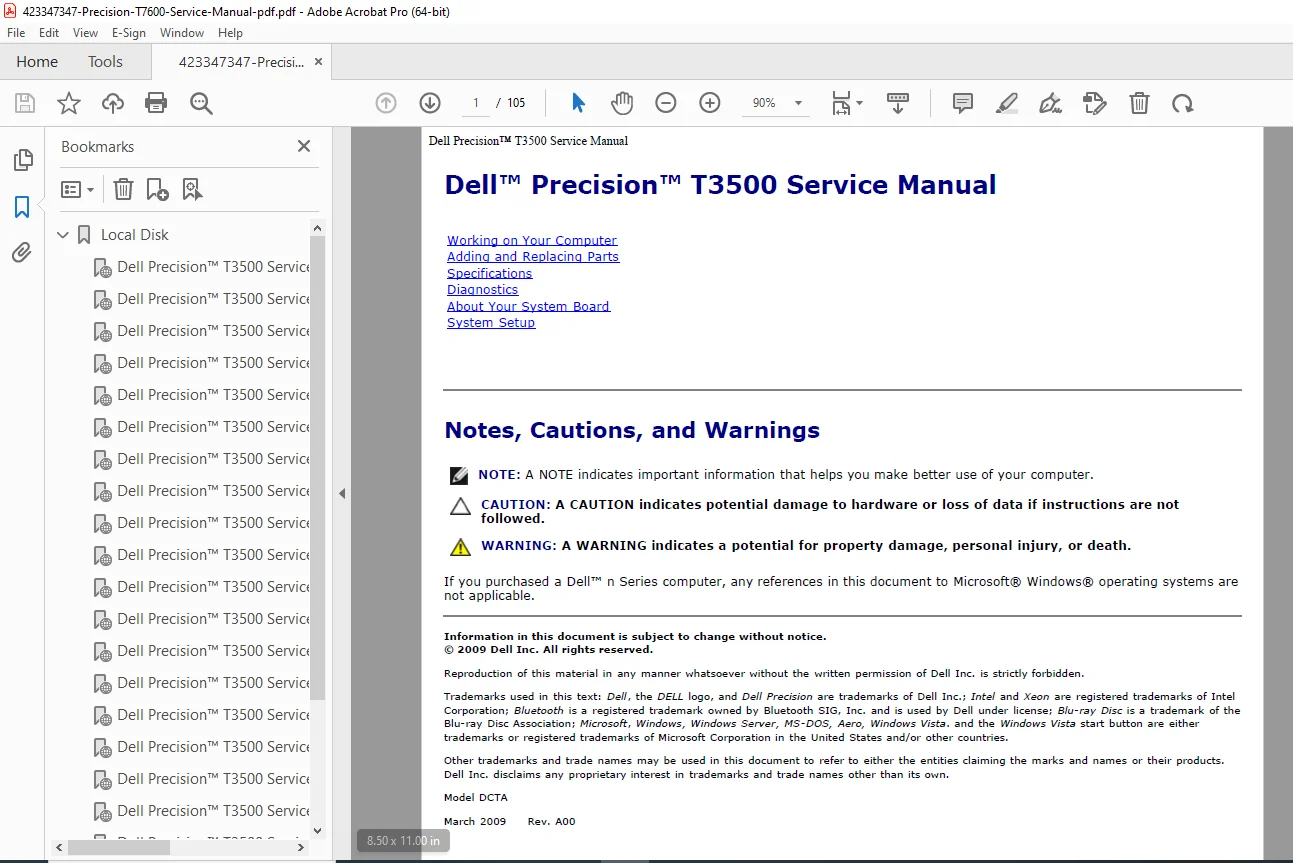1293x863 pixels.
Task: Click the Print file icon
Action: (156, 103)
